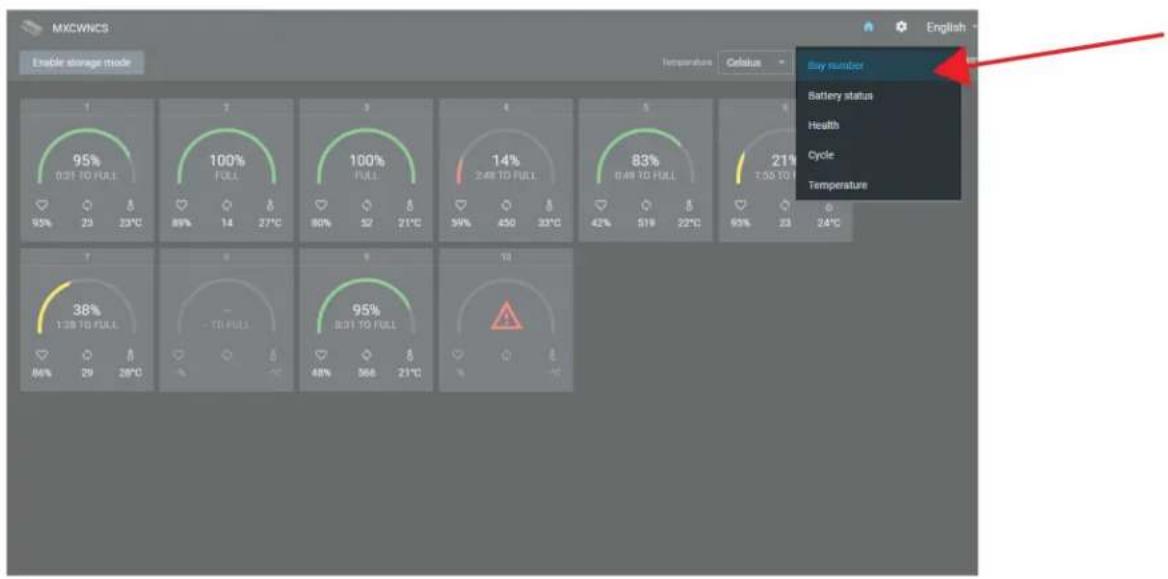Click the heart health icon in bay 7
Viewport: 1168px width, 579px height.
pyautogui.click(x=42, y=355)
